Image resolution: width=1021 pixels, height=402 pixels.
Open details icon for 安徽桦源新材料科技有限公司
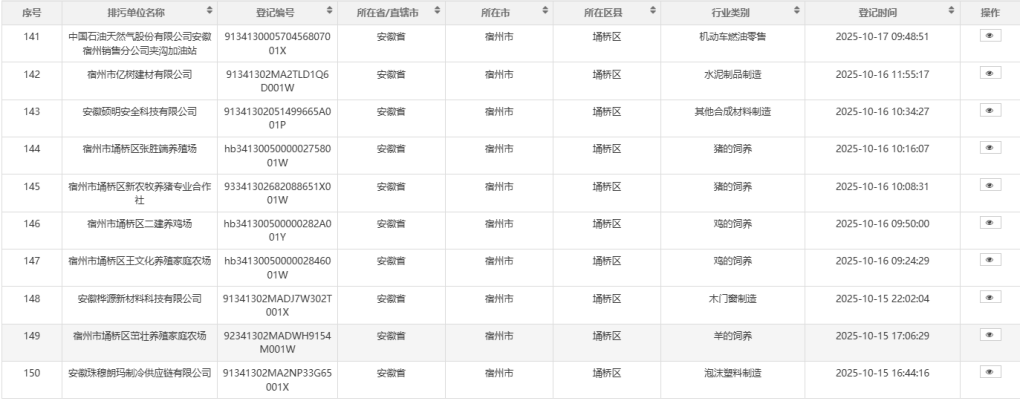(x=990, y=297)
